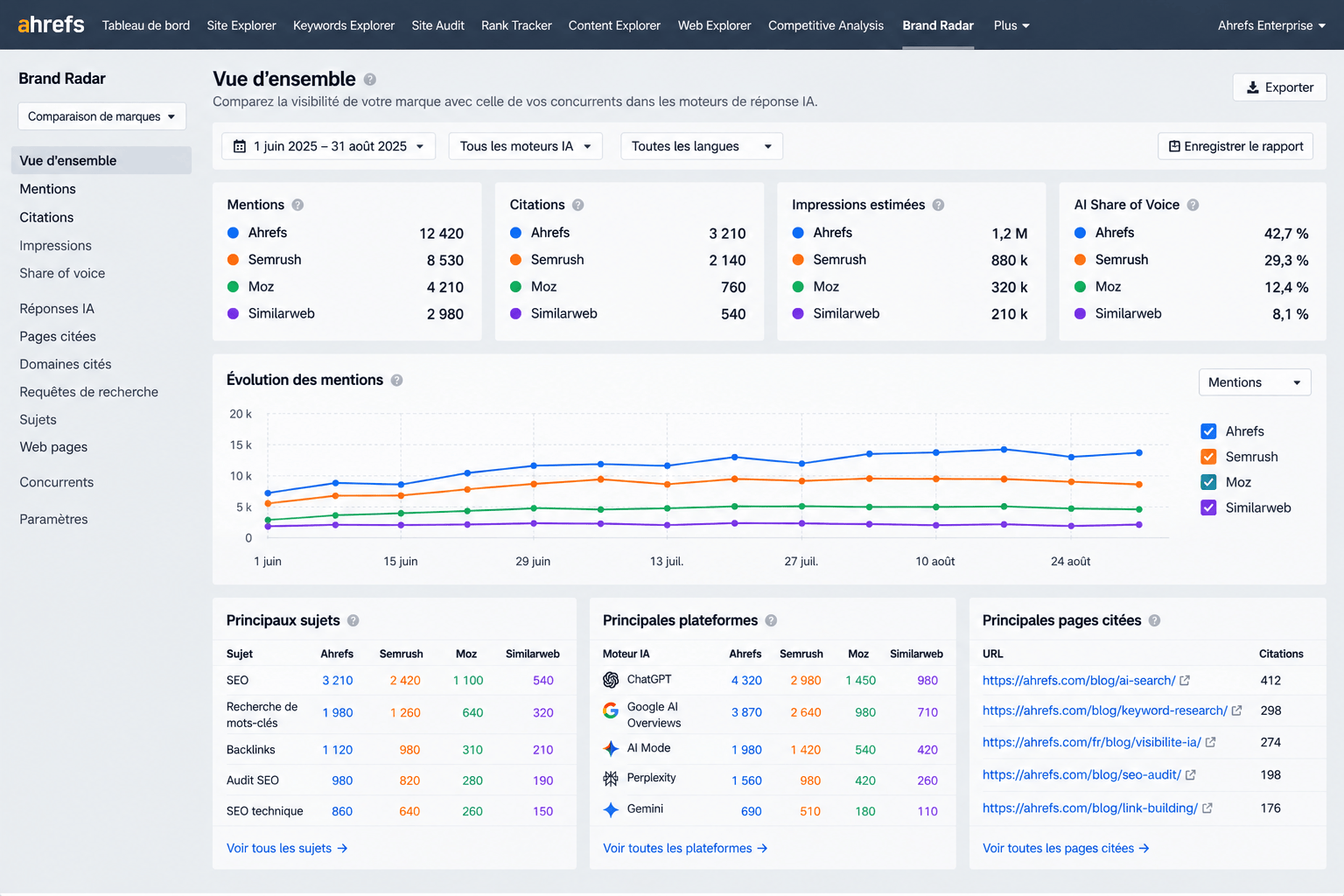This screenshot has height=896, width=1344.
Task: Click help icon beside Mentions card title
Action: pos(297,205)
